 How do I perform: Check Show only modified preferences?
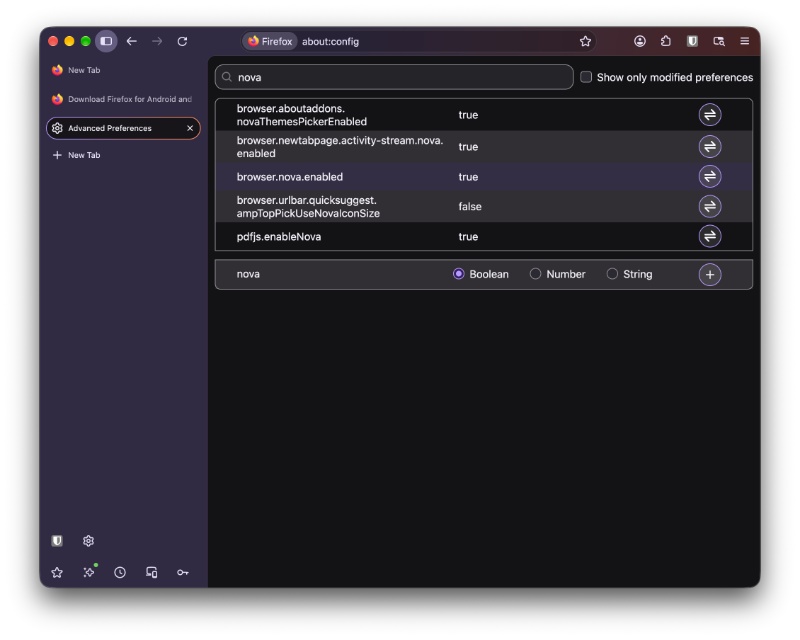(586, 77)
